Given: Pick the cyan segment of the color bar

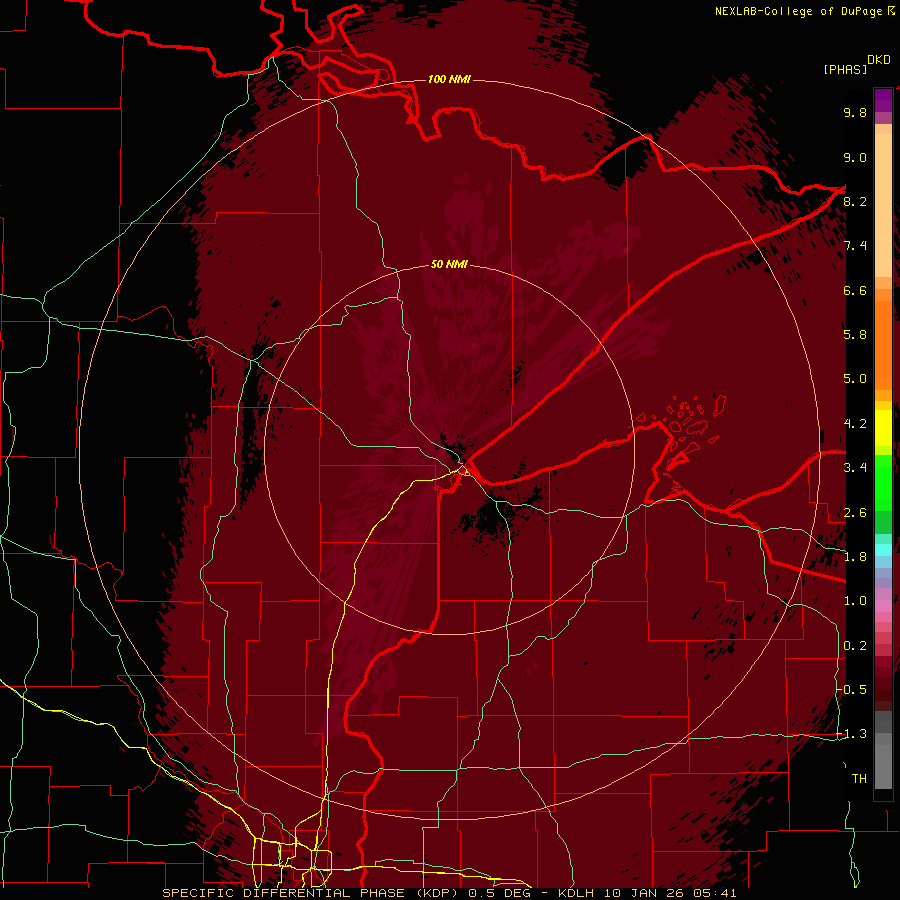Looking at the screenshot, I should coord(883,550).
